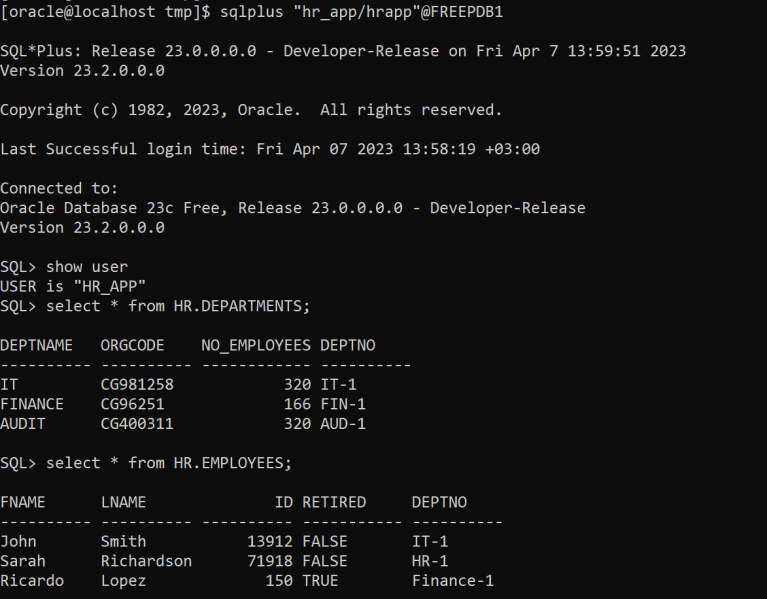The height and width of the screenshot is (599, 767).
Task: Click first name Ricardo
Action: (x=32, y=580)
